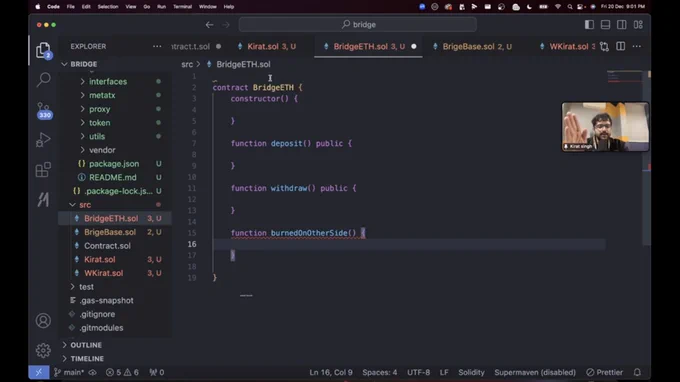Click the errors and warnings counter
Viewport: 680px width, 382px height.
pos(122,372)
